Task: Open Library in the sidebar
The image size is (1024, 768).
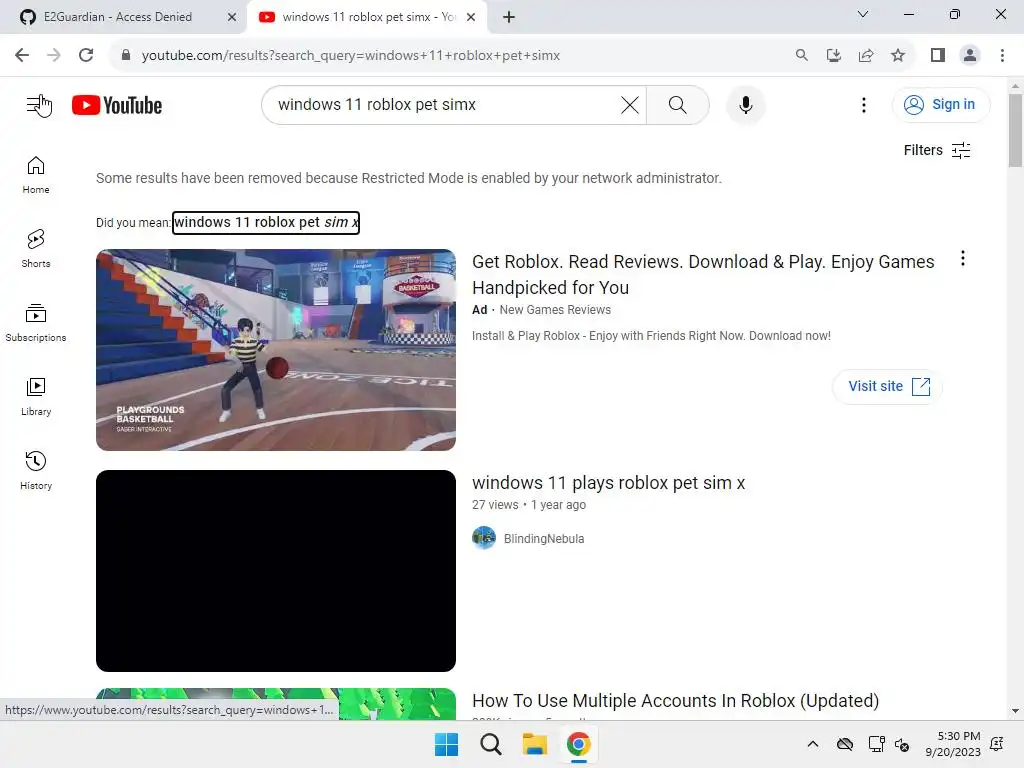Action: [36, 396]
